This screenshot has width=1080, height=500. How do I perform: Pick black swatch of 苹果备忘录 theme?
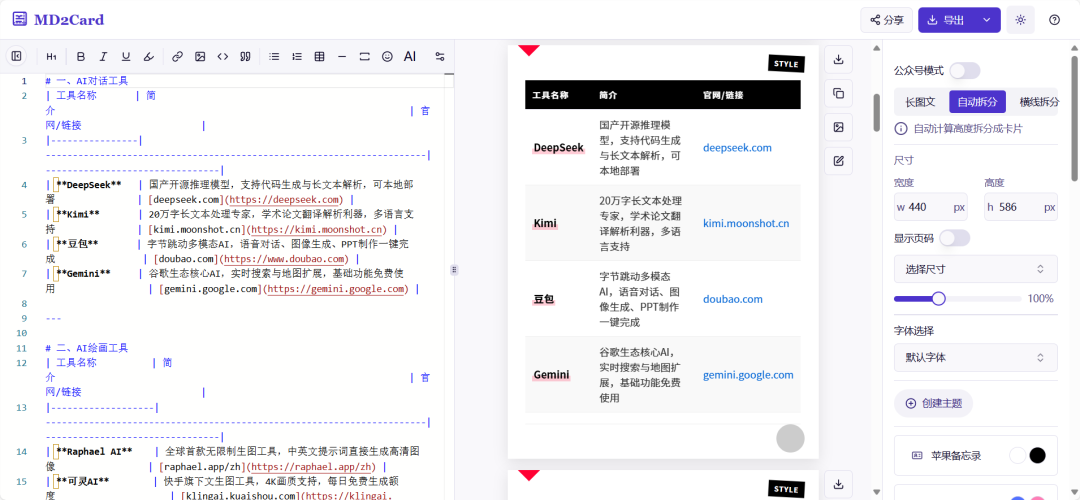1037,455
